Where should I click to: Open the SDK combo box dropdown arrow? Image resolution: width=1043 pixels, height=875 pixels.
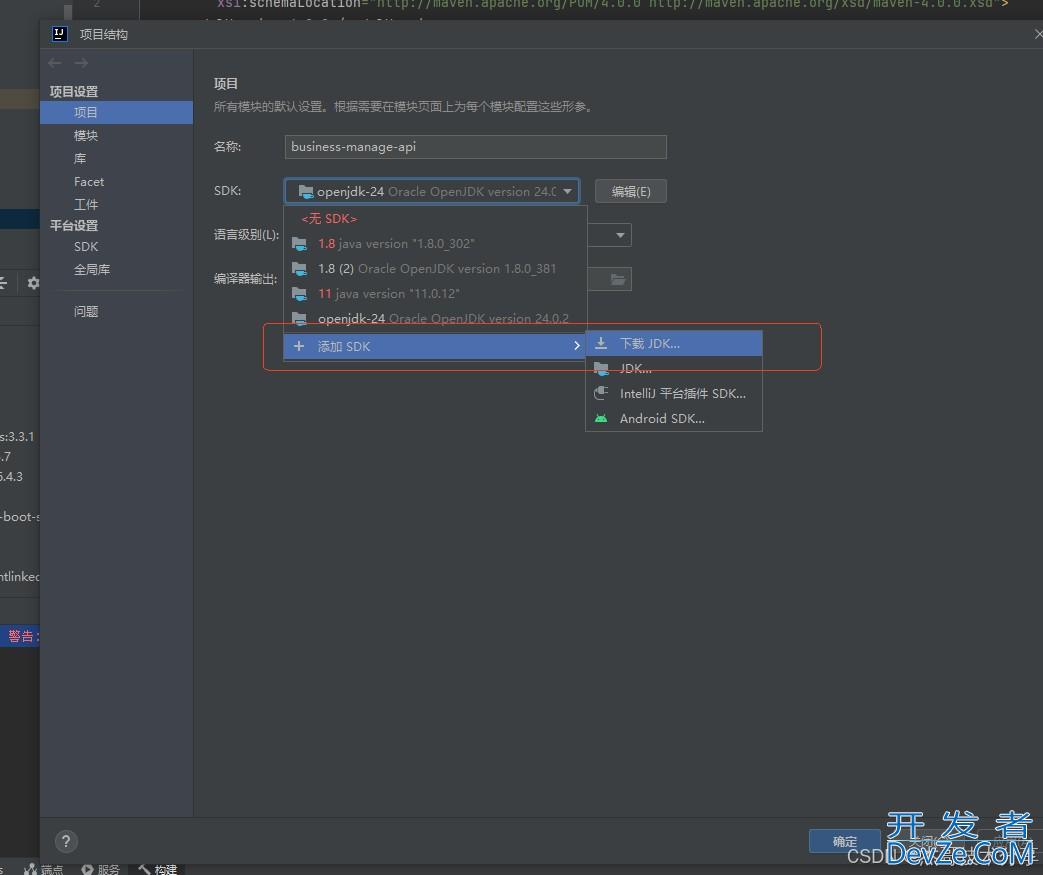[x=568, y=190]
